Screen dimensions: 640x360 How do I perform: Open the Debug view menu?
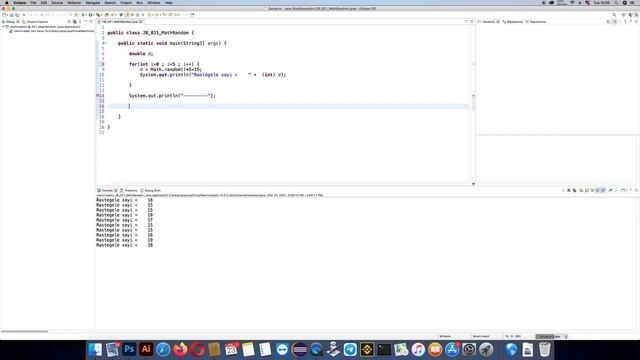(80, 22)
